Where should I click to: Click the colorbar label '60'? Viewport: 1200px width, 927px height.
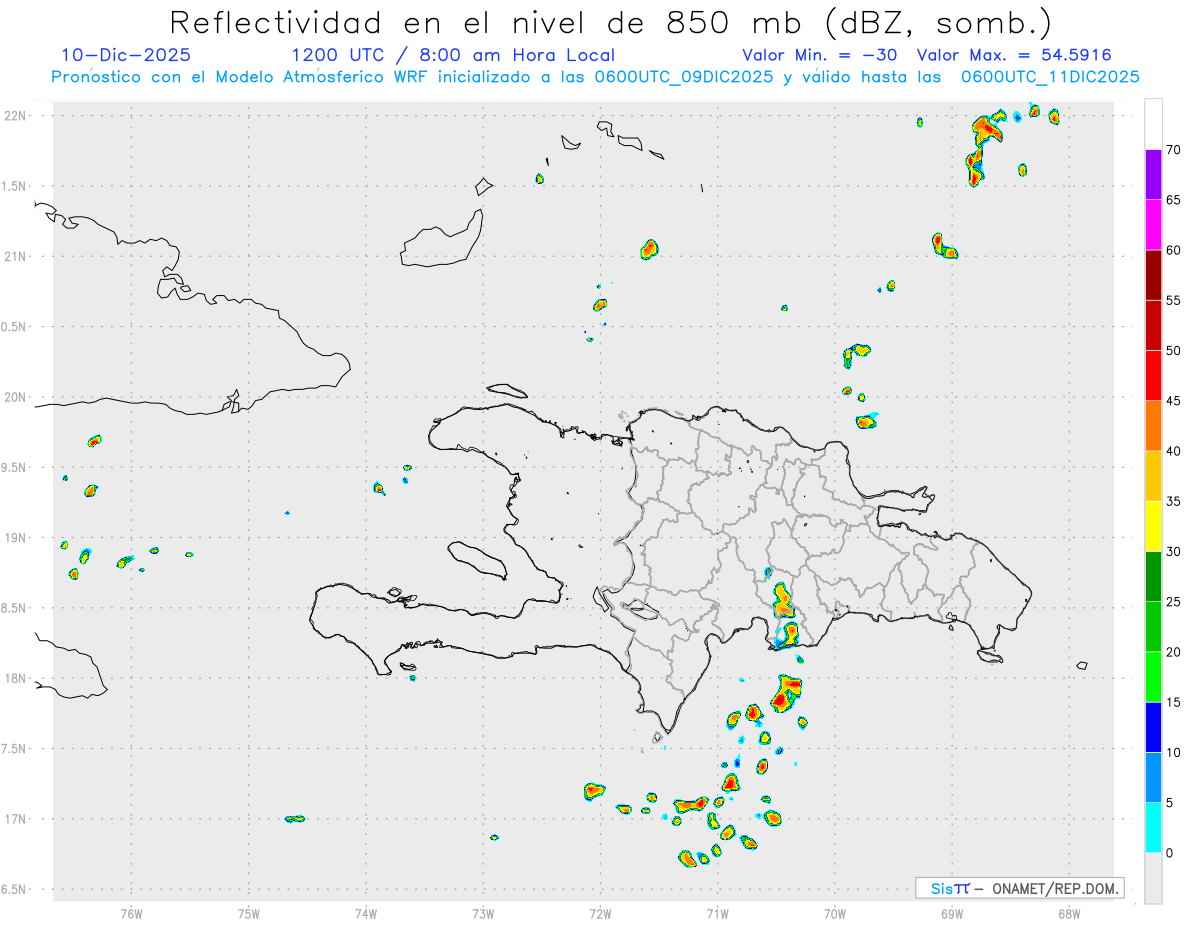(x=1174, y=250)
